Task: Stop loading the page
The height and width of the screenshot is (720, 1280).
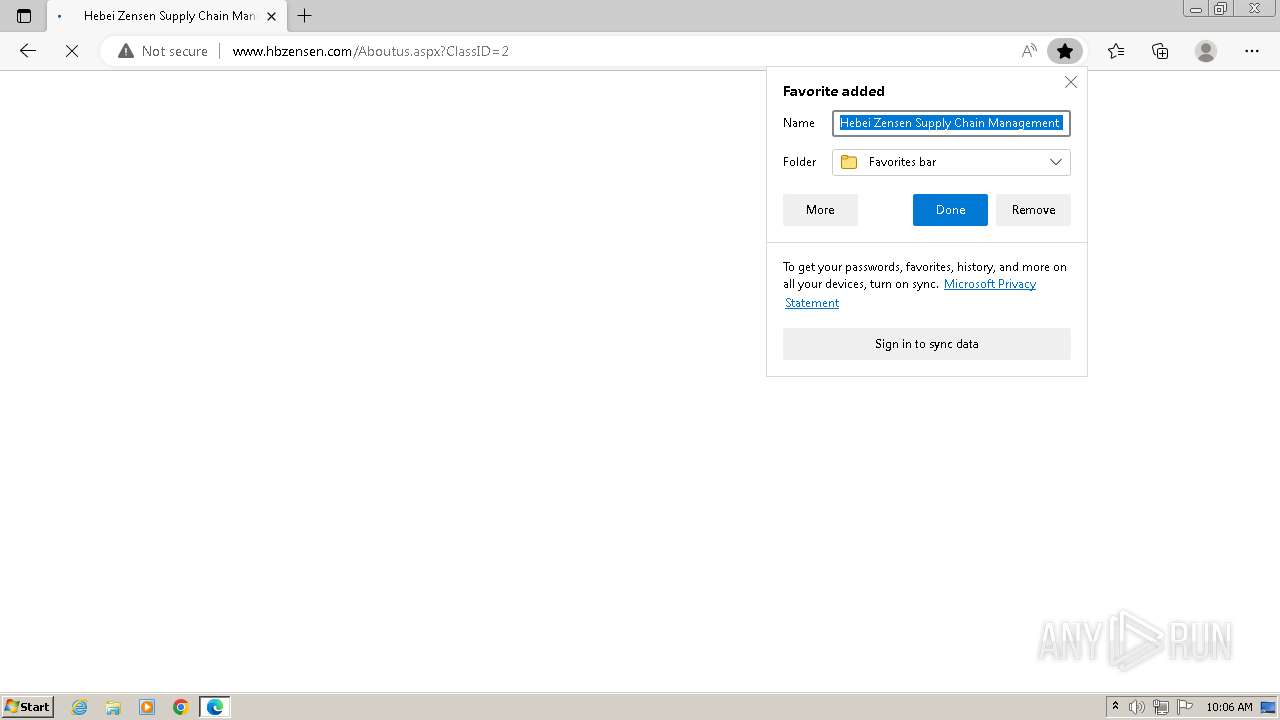Action: [72, 51]
